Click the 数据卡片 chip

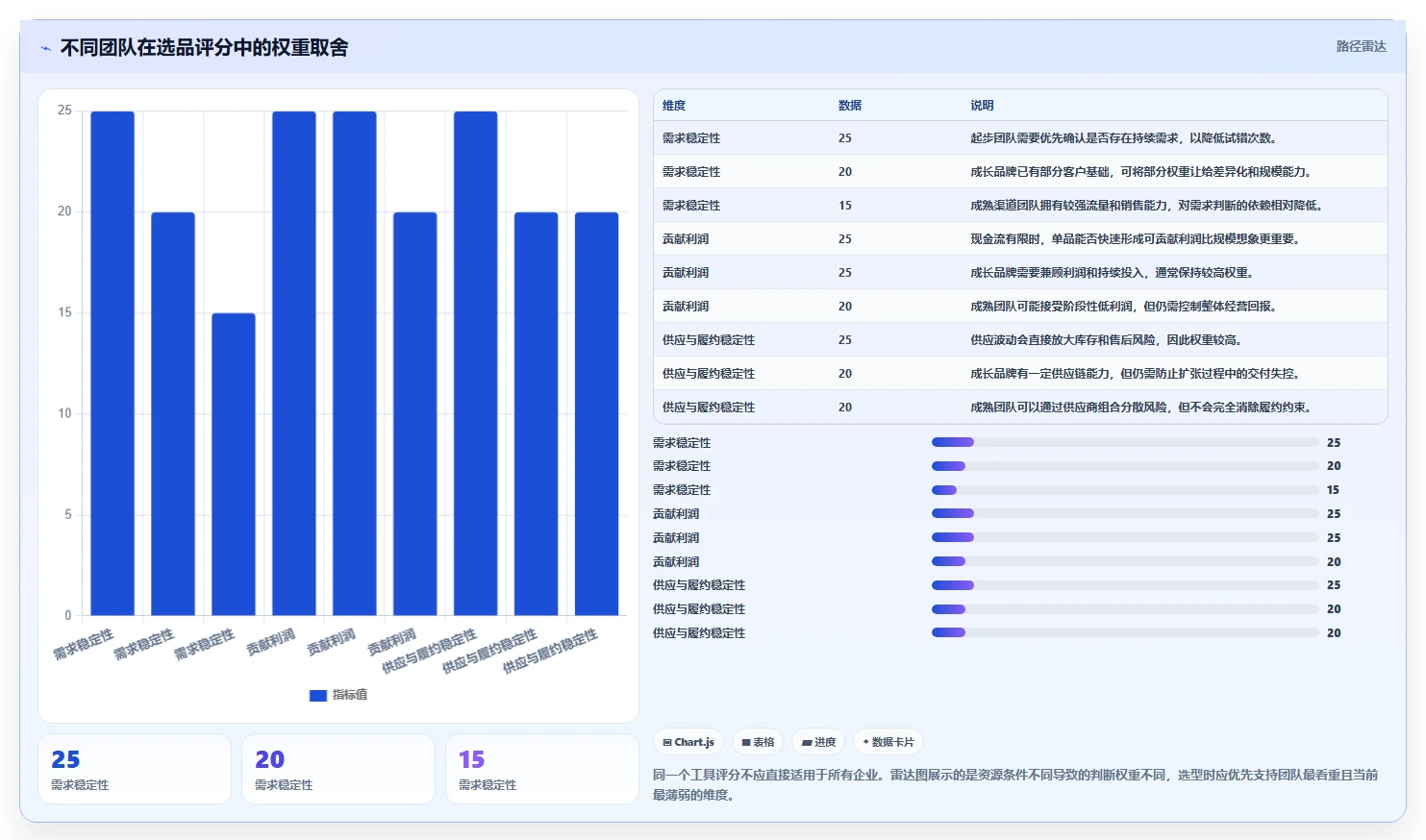pyautogui.click(x=888, y=742)
